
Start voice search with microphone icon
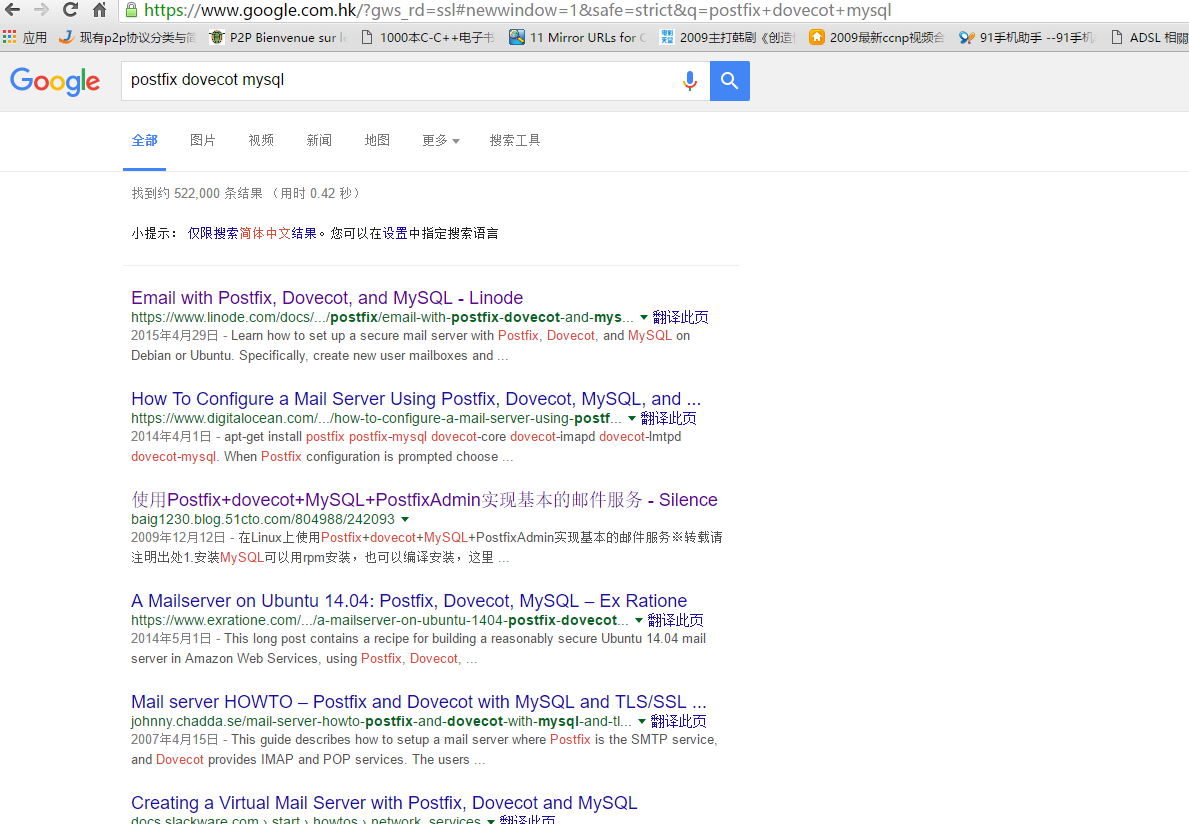689,80
